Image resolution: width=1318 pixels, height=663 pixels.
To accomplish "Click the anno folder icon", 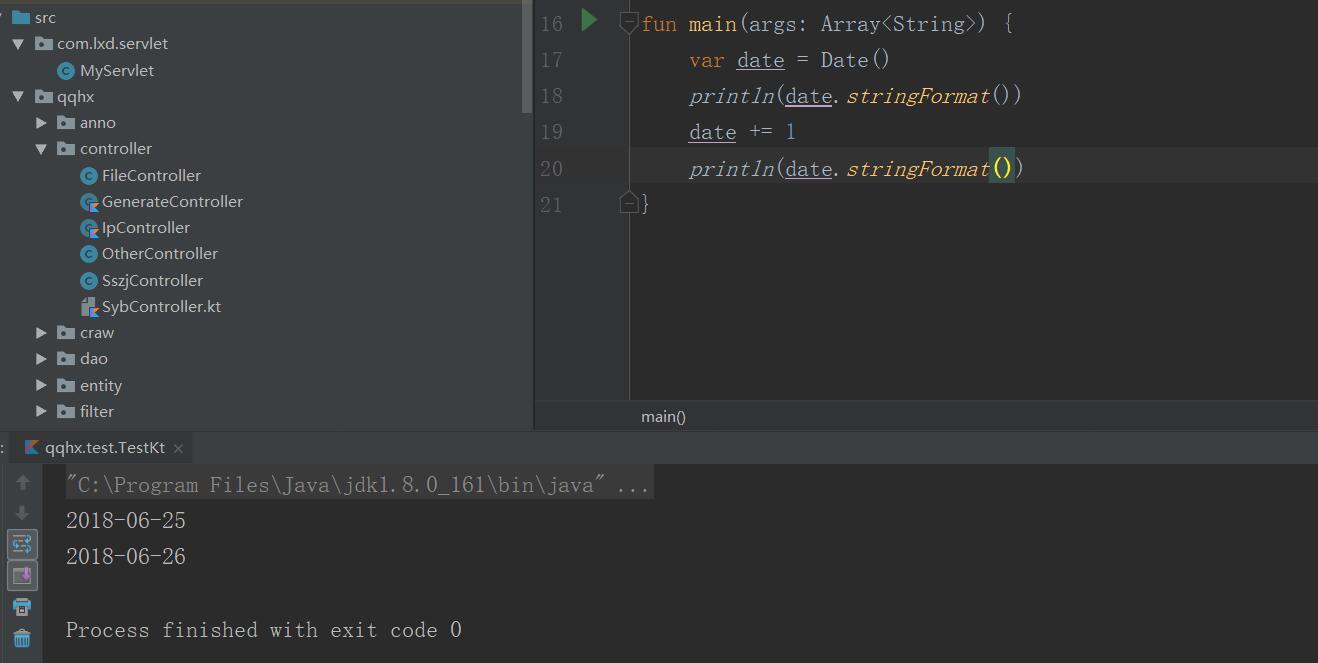I will pyautogui.click(x=66, y=123).
